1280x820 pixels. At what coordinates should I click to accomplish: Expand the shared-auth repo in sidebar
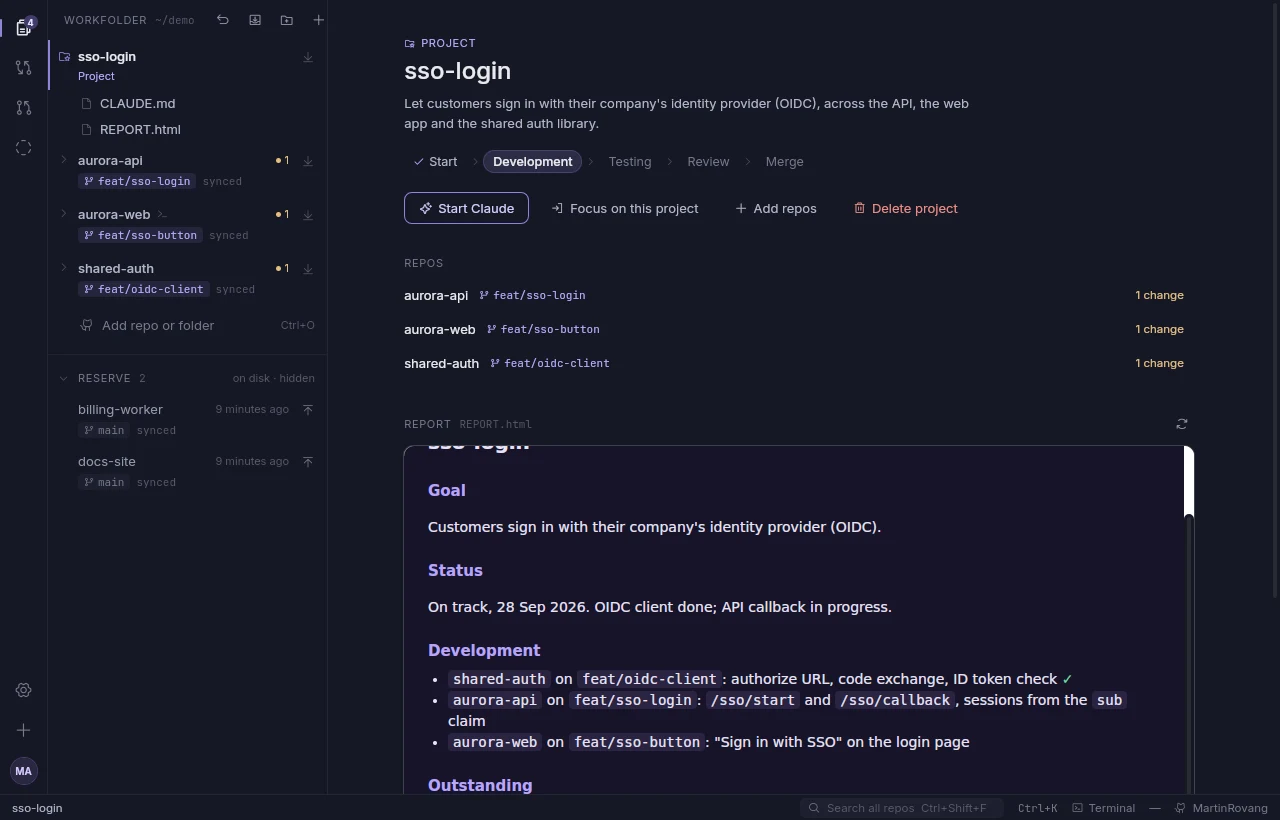click(64, 268)
